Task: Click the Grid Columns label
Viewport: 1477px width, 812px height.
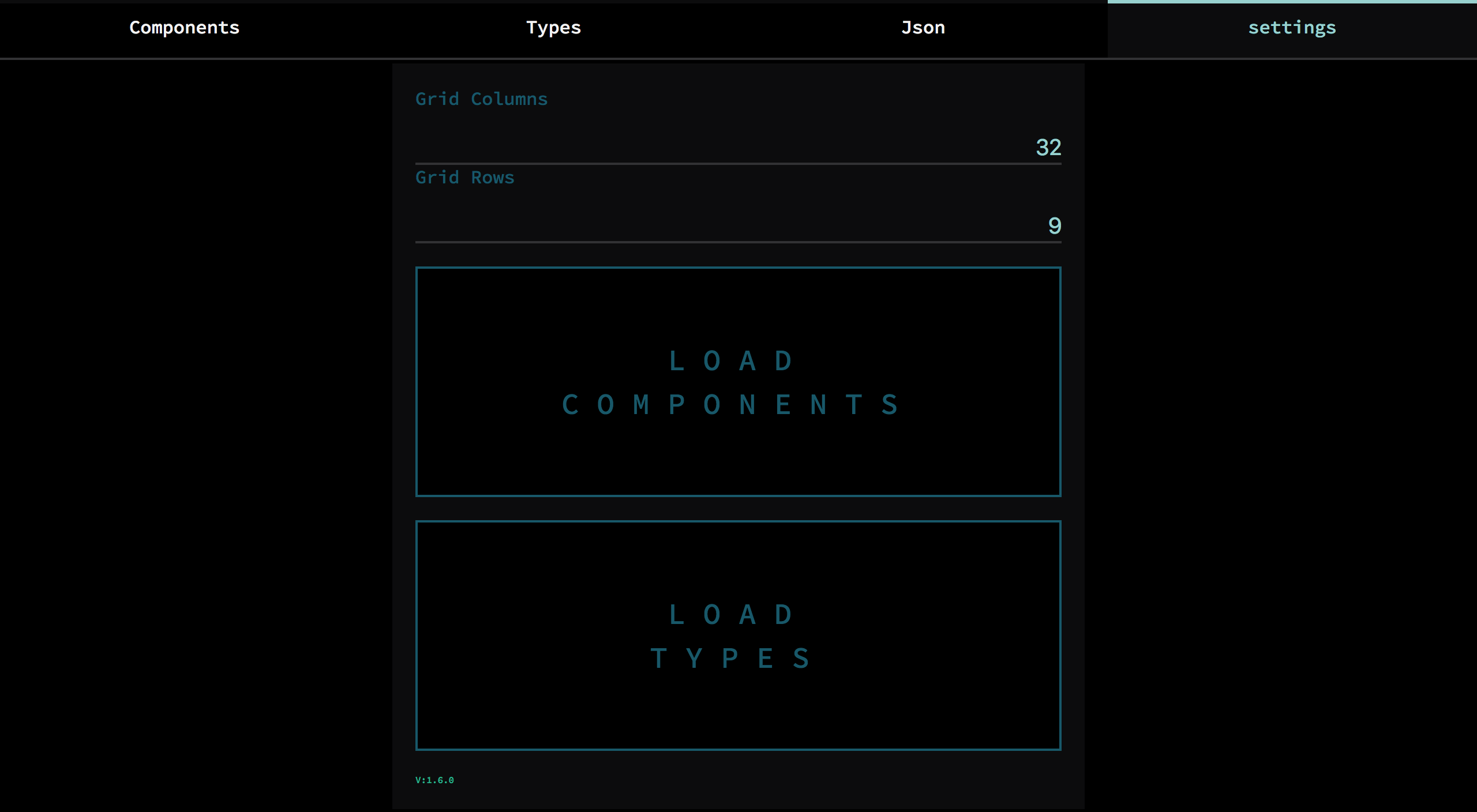Action: (481, 99)
